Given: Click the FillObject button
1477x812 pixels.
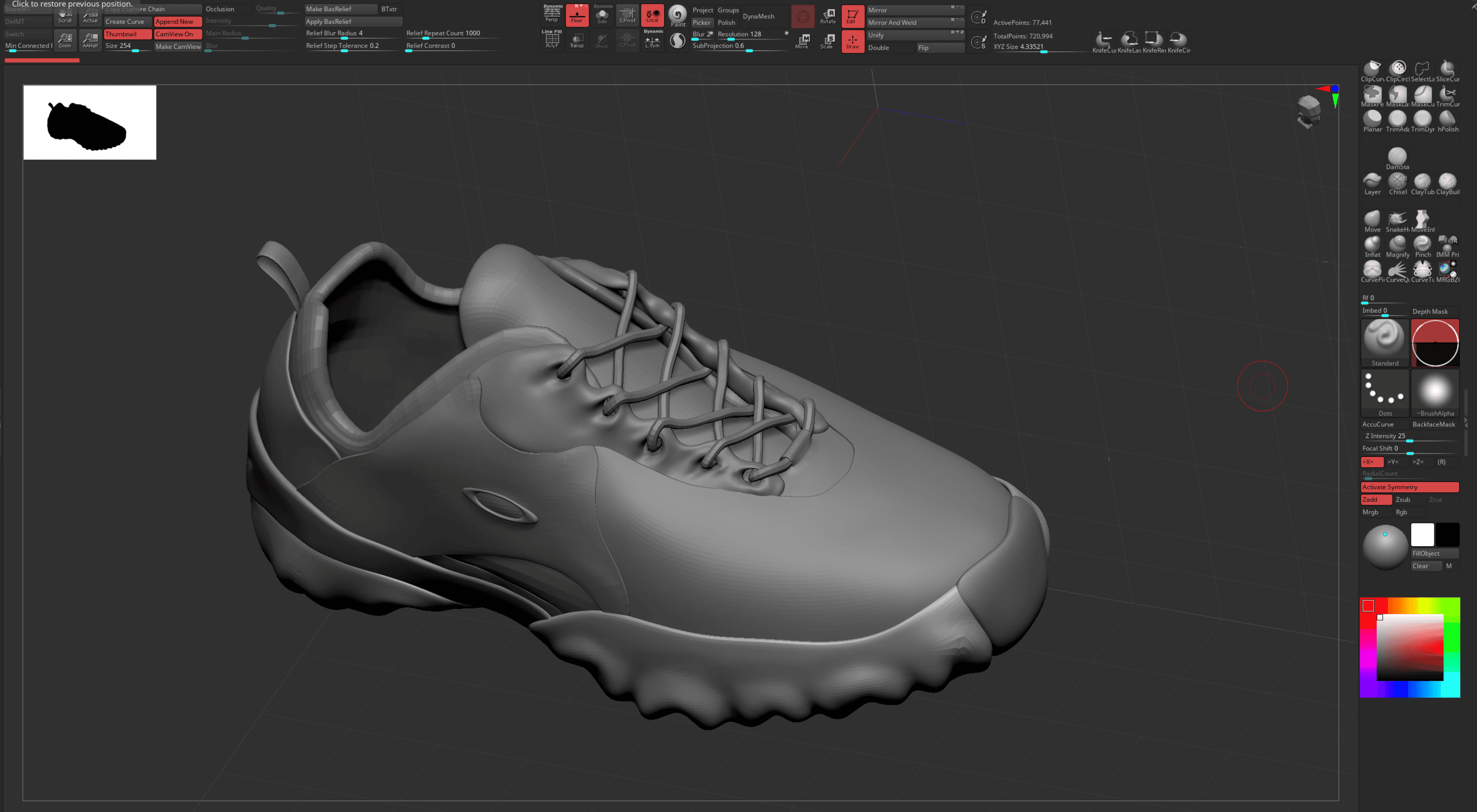Looking at the screenshot, I should (x=1435, y=553).
